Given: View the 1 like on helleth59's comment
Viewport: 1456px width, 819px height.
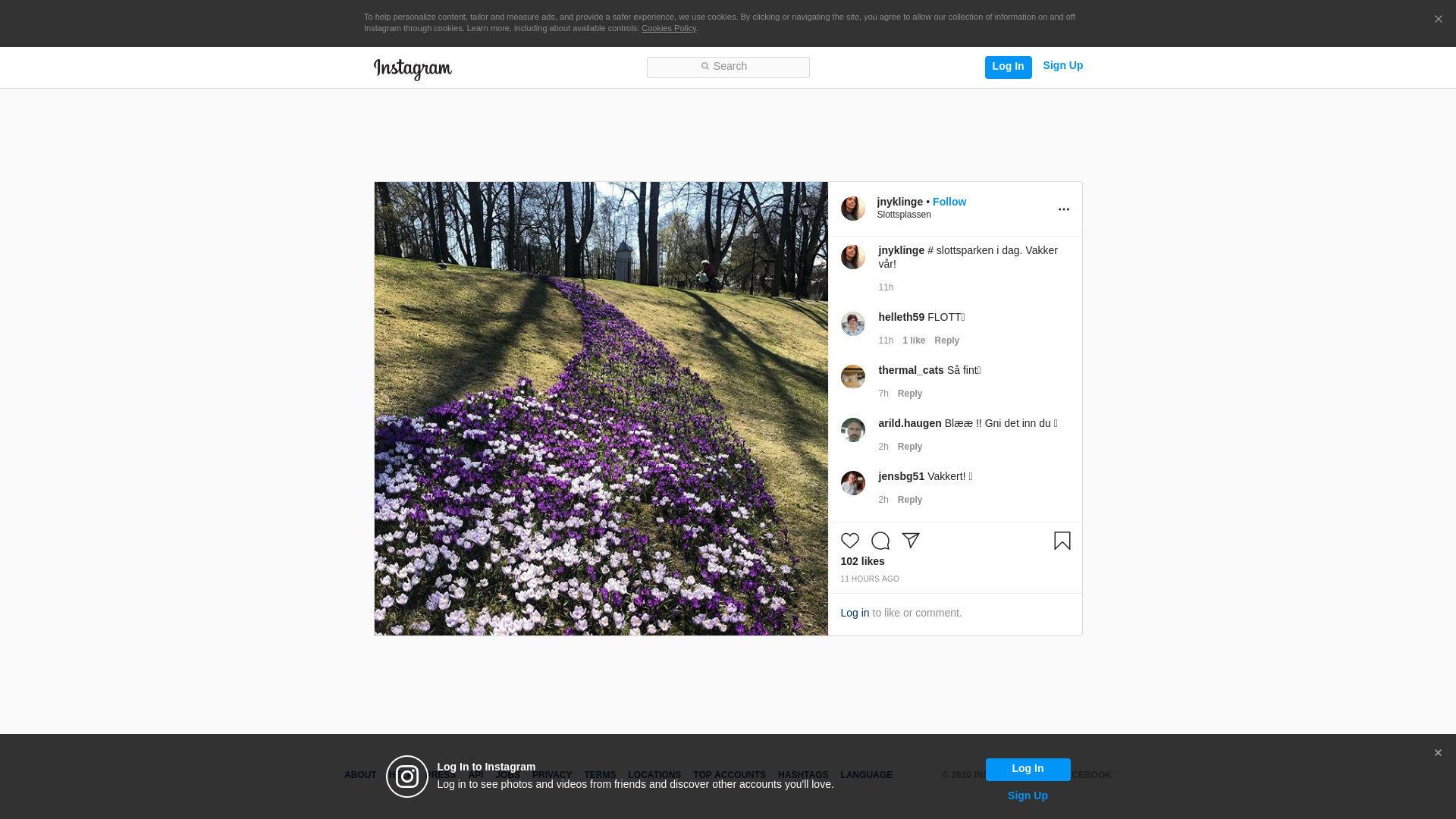Looking at the screenshot, I should (914, 340).
